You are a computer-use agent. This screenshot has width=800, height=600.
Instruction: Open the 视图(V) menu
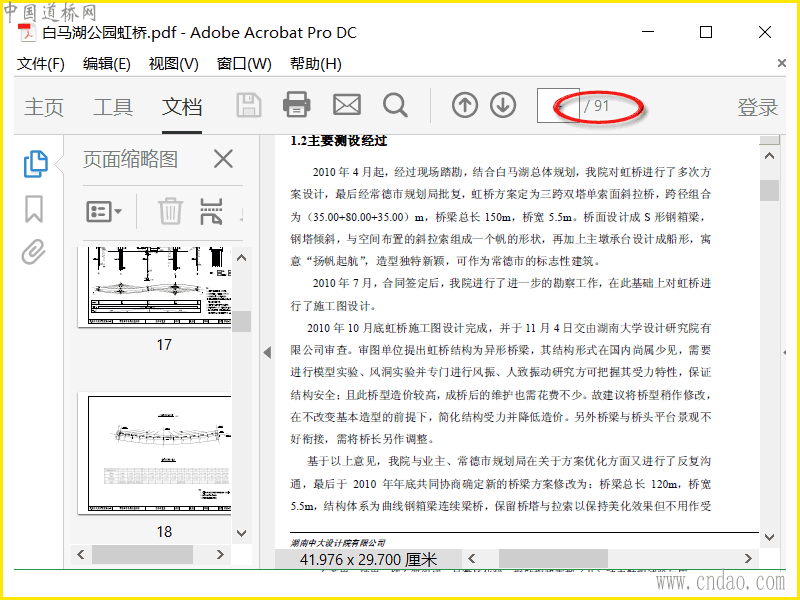click(x=173, y=64)
